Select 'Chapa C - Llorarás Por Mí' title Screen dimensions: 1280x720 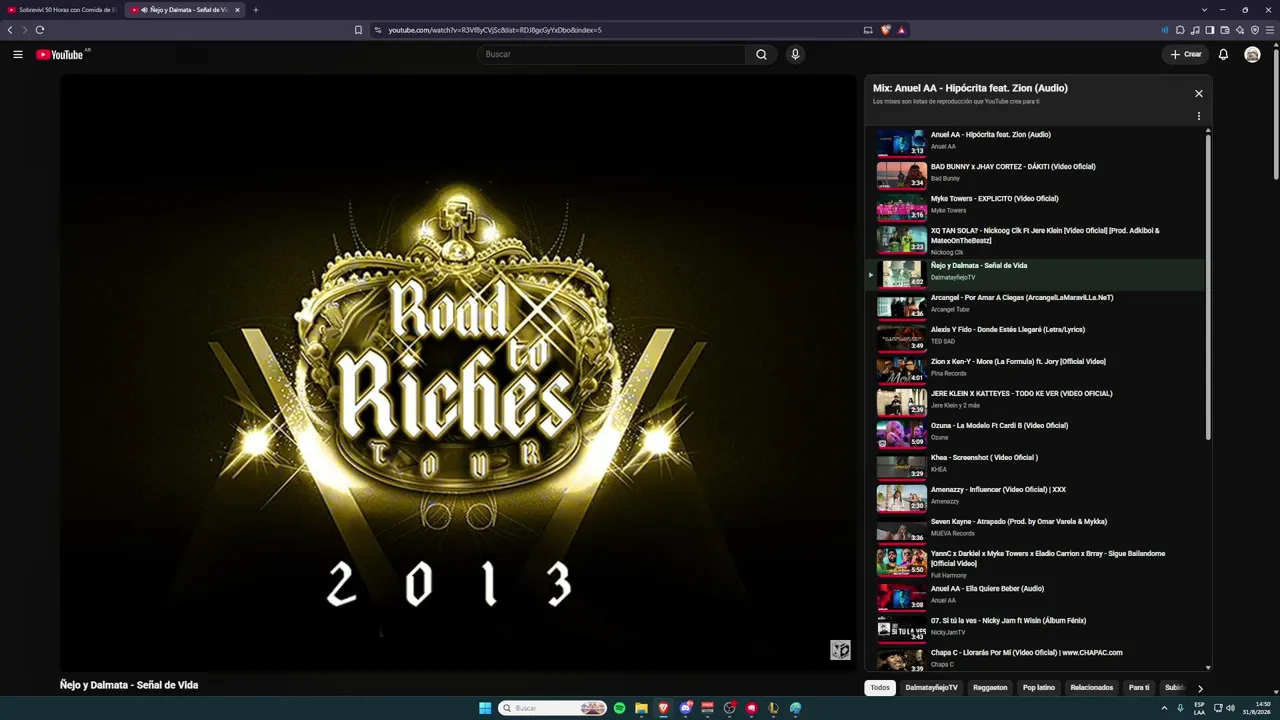tap(1026, 653)
